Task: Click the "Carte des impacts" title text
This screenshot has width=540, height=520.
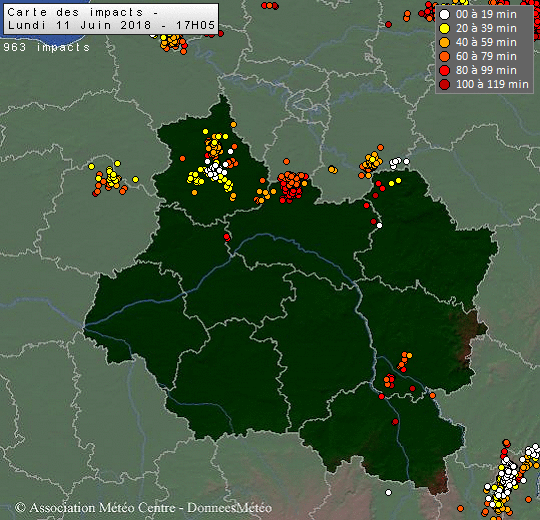Action: coord(75,12)
